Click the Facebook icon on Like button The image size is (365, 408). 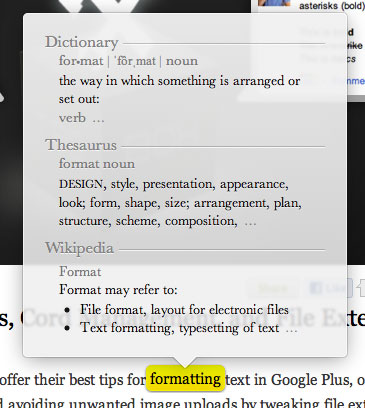click(315, 288)
